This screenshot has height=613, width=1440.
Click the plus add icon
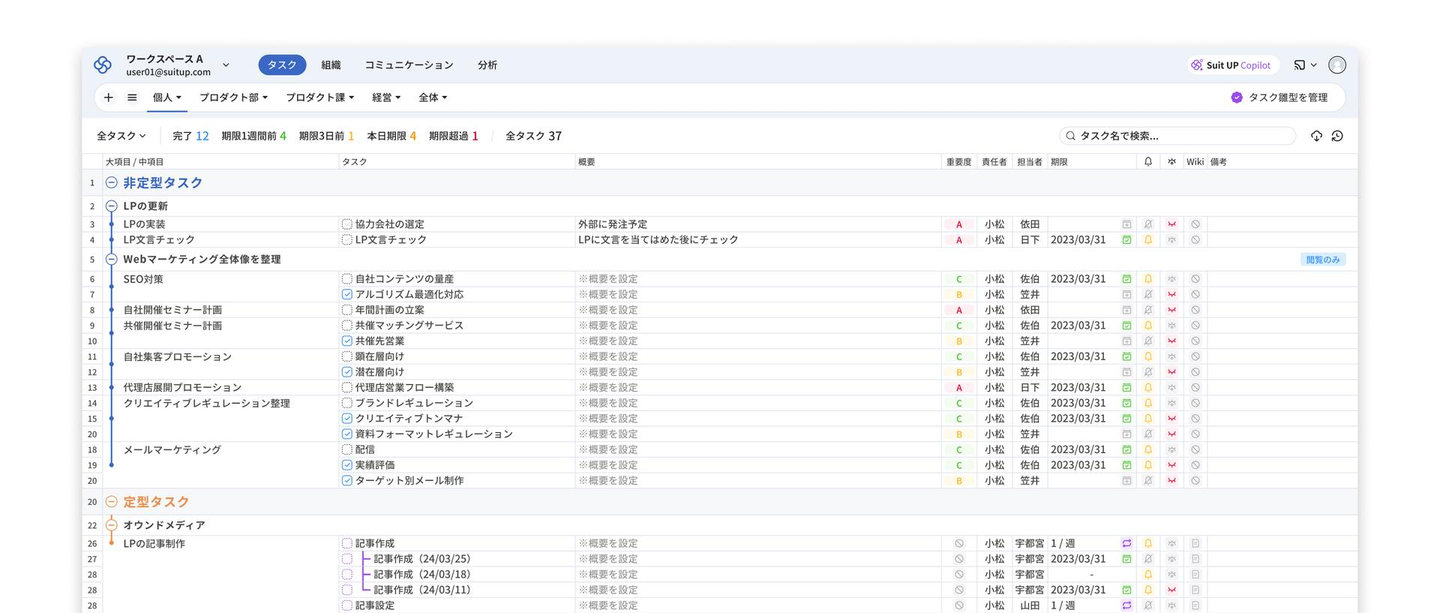click(x=109, y=98)
